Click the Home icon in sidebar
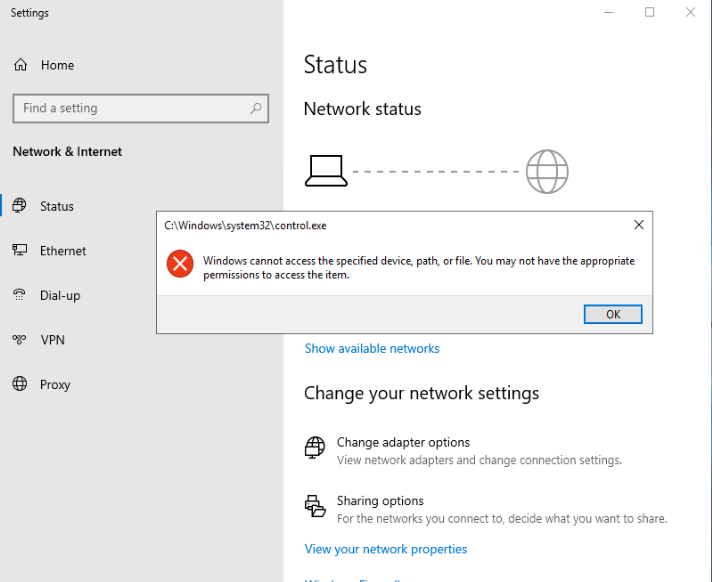This screenshot has width=712, height=582. (x=20, y=65)
